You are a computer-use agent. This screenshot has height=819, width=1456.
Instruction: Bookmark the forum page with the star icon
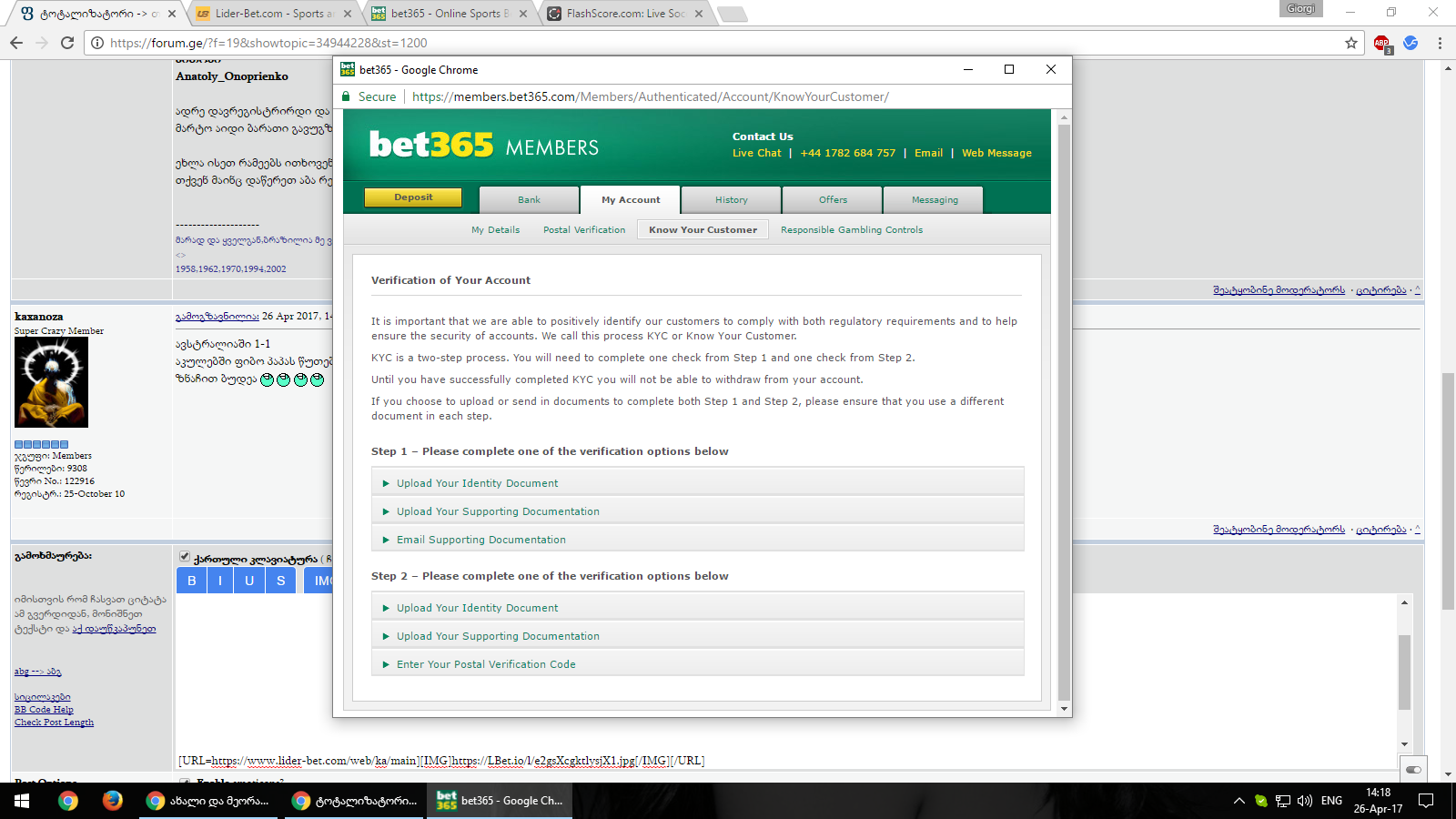coord(1351,43)
